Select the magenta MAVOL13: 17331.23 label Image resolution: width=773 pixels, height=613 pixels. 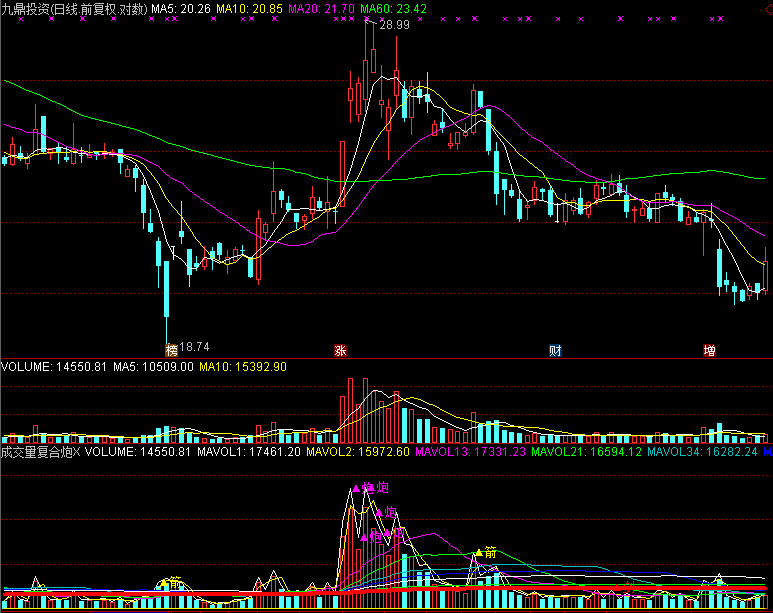(x=471, y=451)
